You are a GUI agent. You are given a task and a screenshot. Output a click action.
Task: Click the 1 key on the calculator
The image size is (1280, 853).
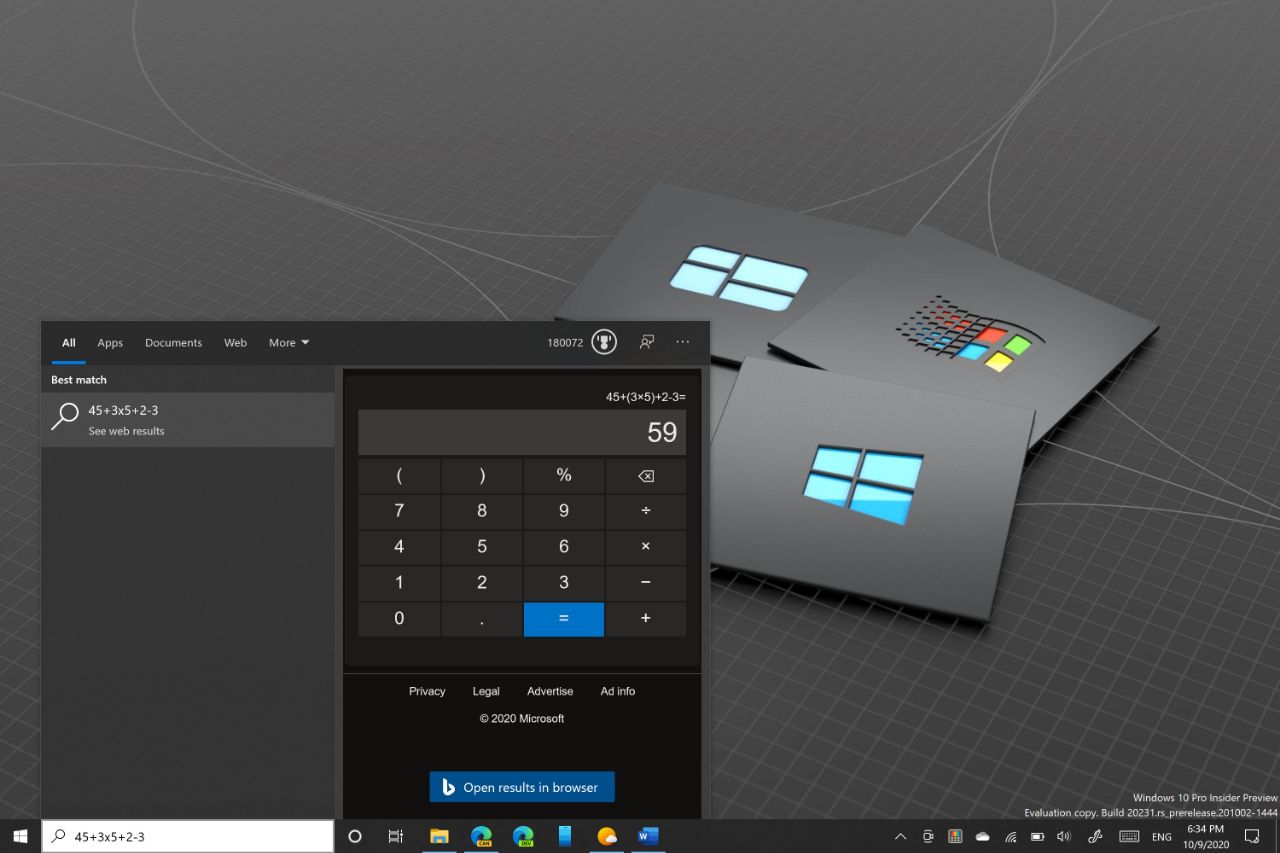pyautogui.click(x=399, y=583)
